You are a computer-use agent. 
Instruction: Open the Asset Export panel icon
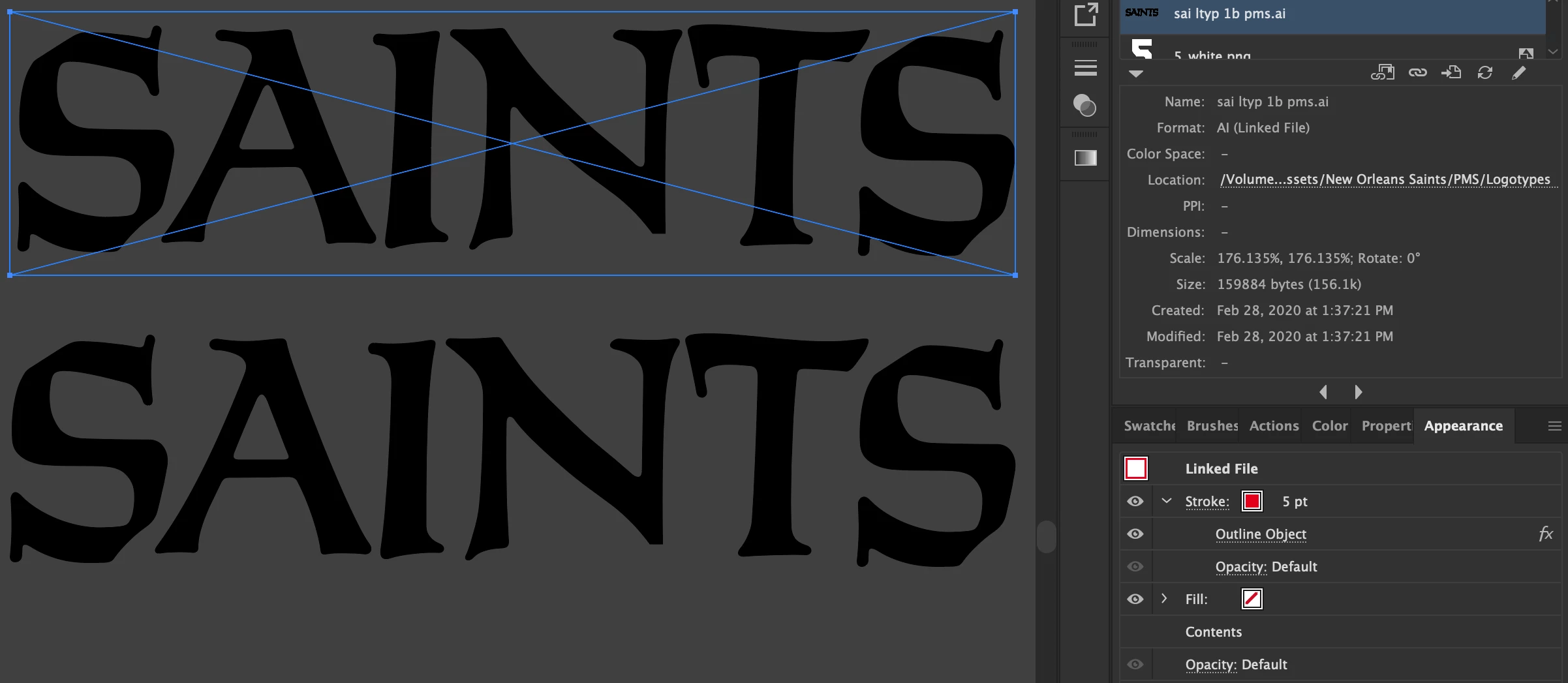(x=1086, y=14)
